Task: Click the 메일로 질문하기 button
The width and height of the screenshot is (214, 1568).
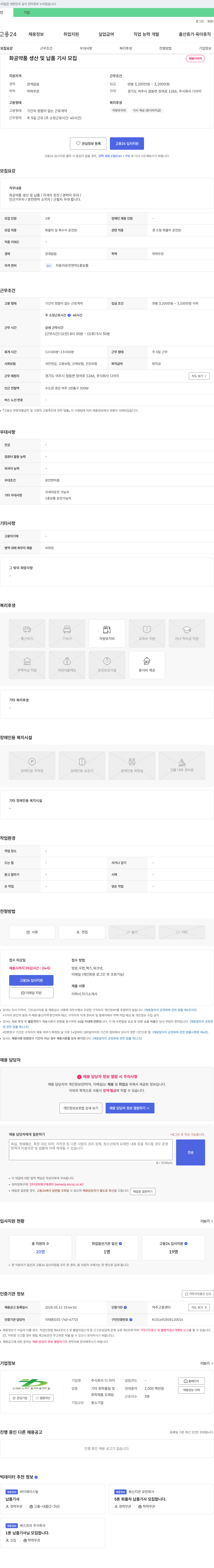Action: tap(143, 1191)
